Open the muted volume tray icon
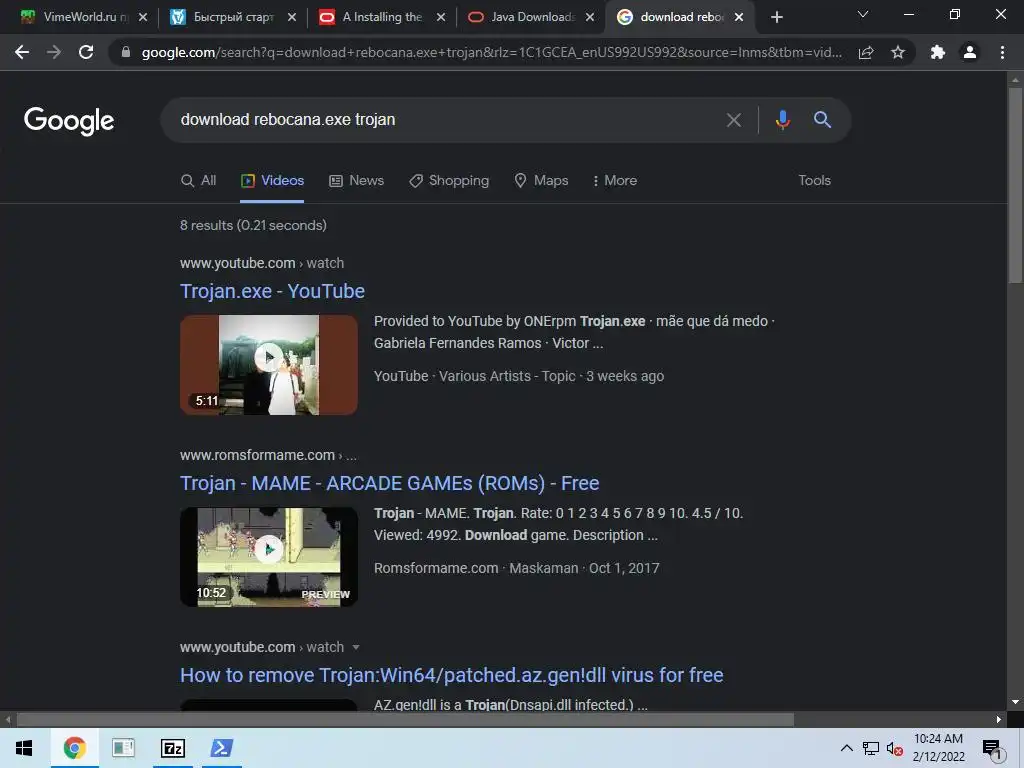The width and height of the screenshot is (1024, 768). pyautogui.click(x=894, y=748)
